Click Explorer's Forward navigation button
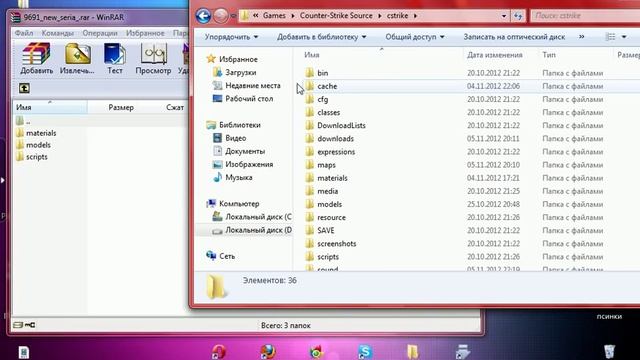The width and height of the screenshot is (640, 360). click(x=221, y=16)
